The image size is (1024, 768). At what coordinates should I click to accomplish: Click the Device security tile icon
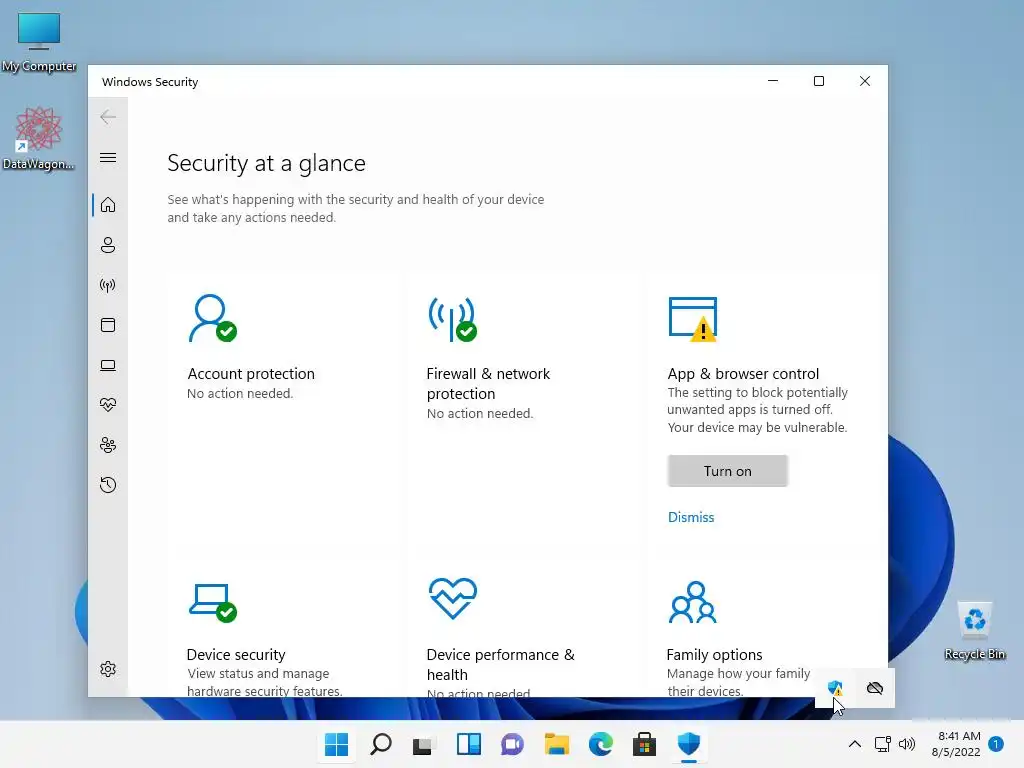point(212,602)
